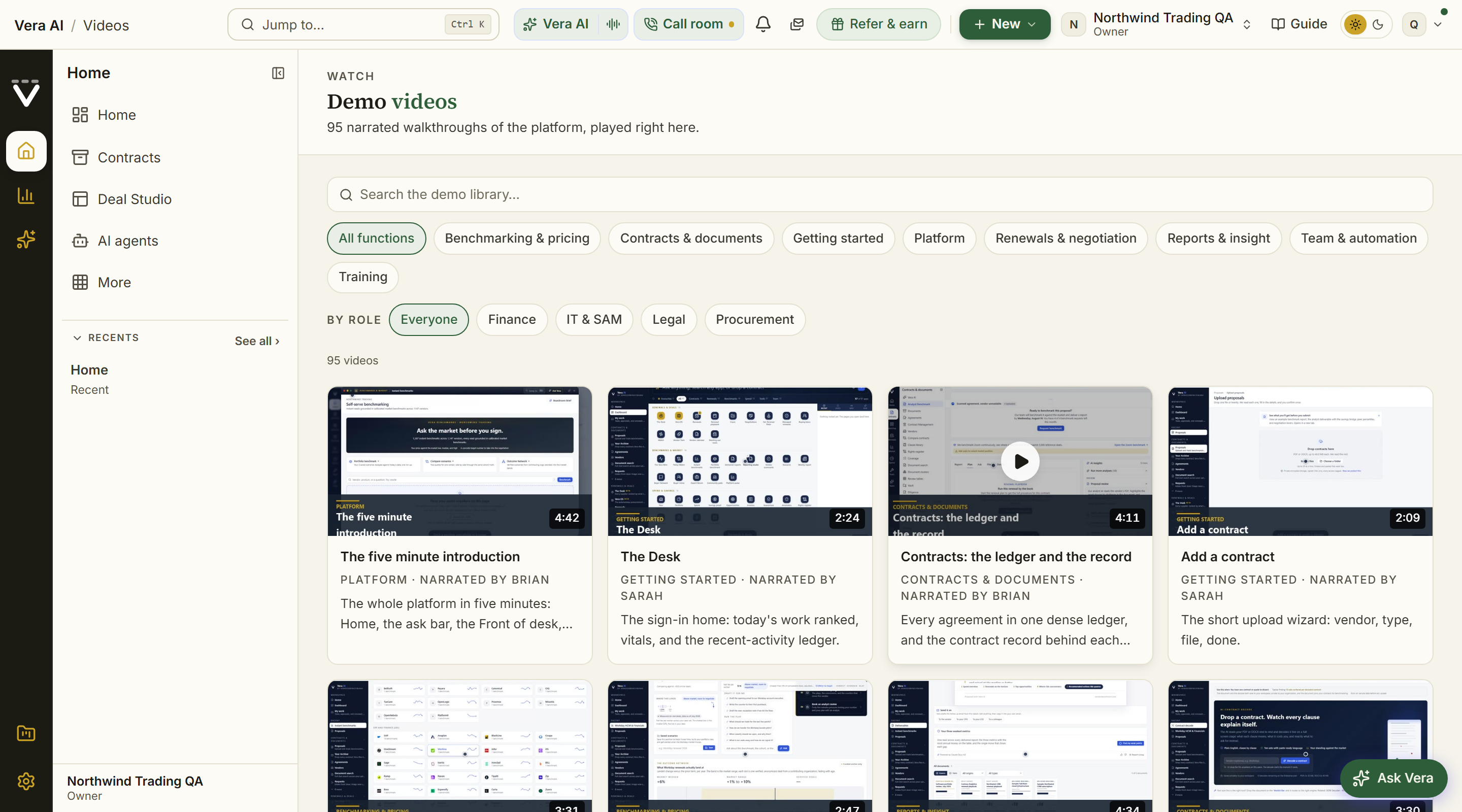This screenshot has height=812, width=1462.
Task: Open the recent Home item under Recents
Action: (x=175, y=379)
